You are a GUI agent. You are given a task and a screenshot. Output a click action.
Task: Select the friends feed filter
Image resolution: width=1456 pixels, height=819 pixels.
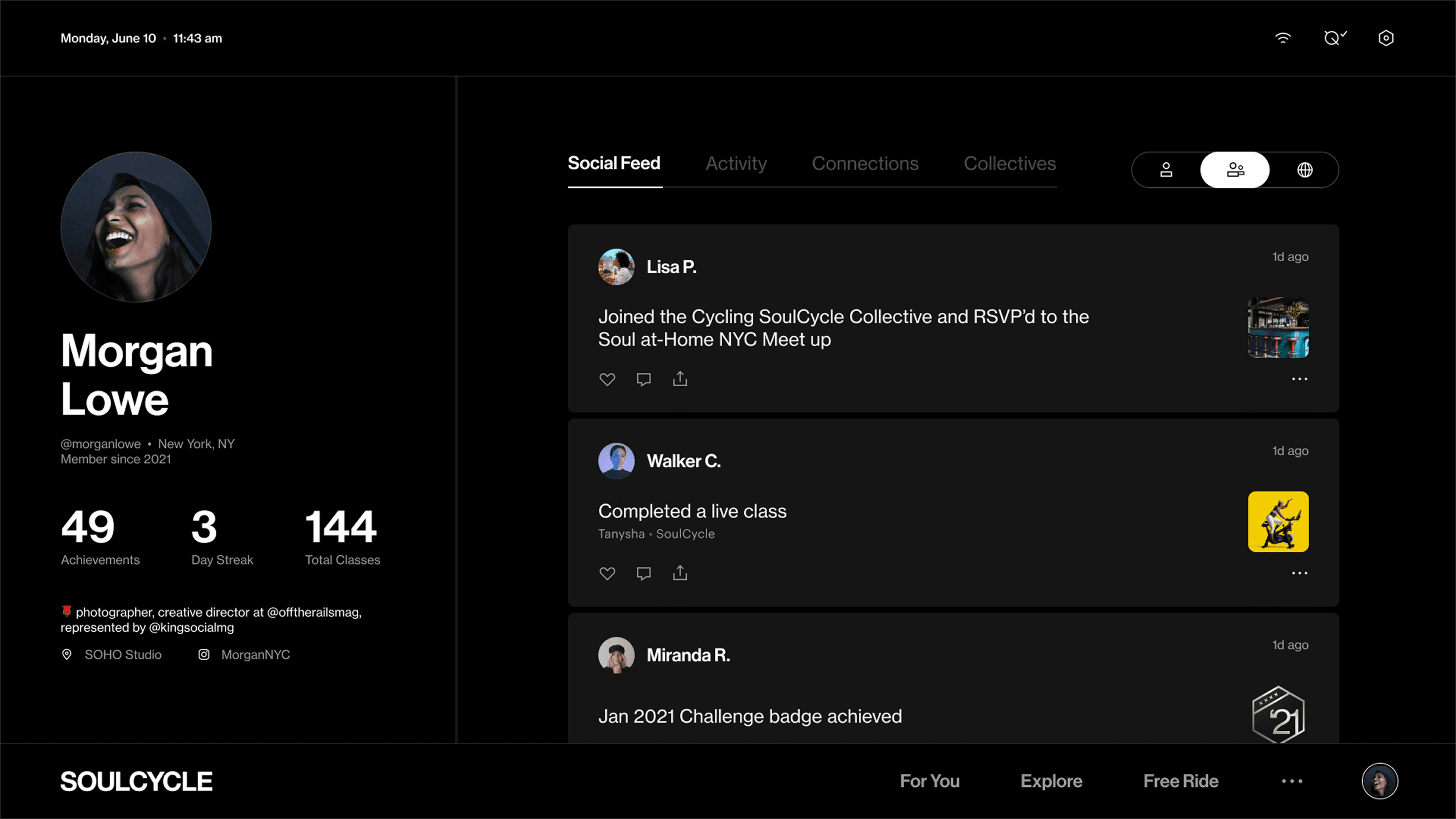(1235, 169)
